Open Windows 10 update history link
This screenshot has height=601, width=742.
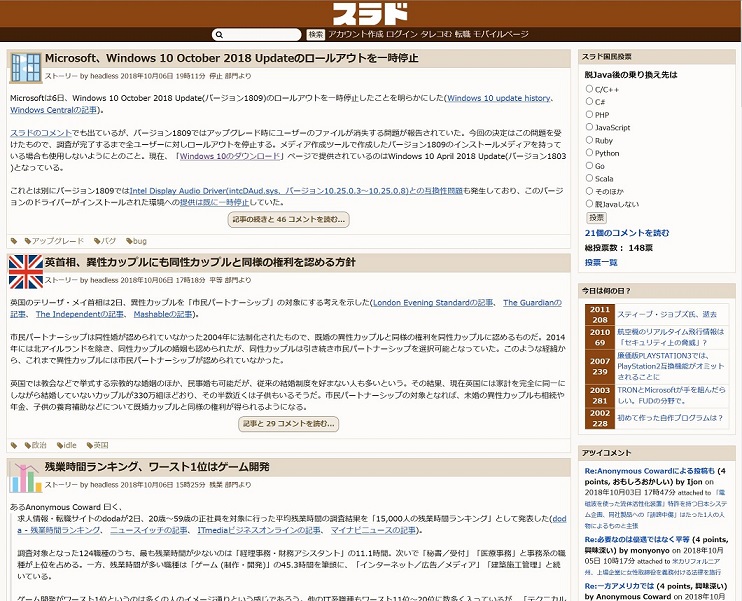pos(499,98)
